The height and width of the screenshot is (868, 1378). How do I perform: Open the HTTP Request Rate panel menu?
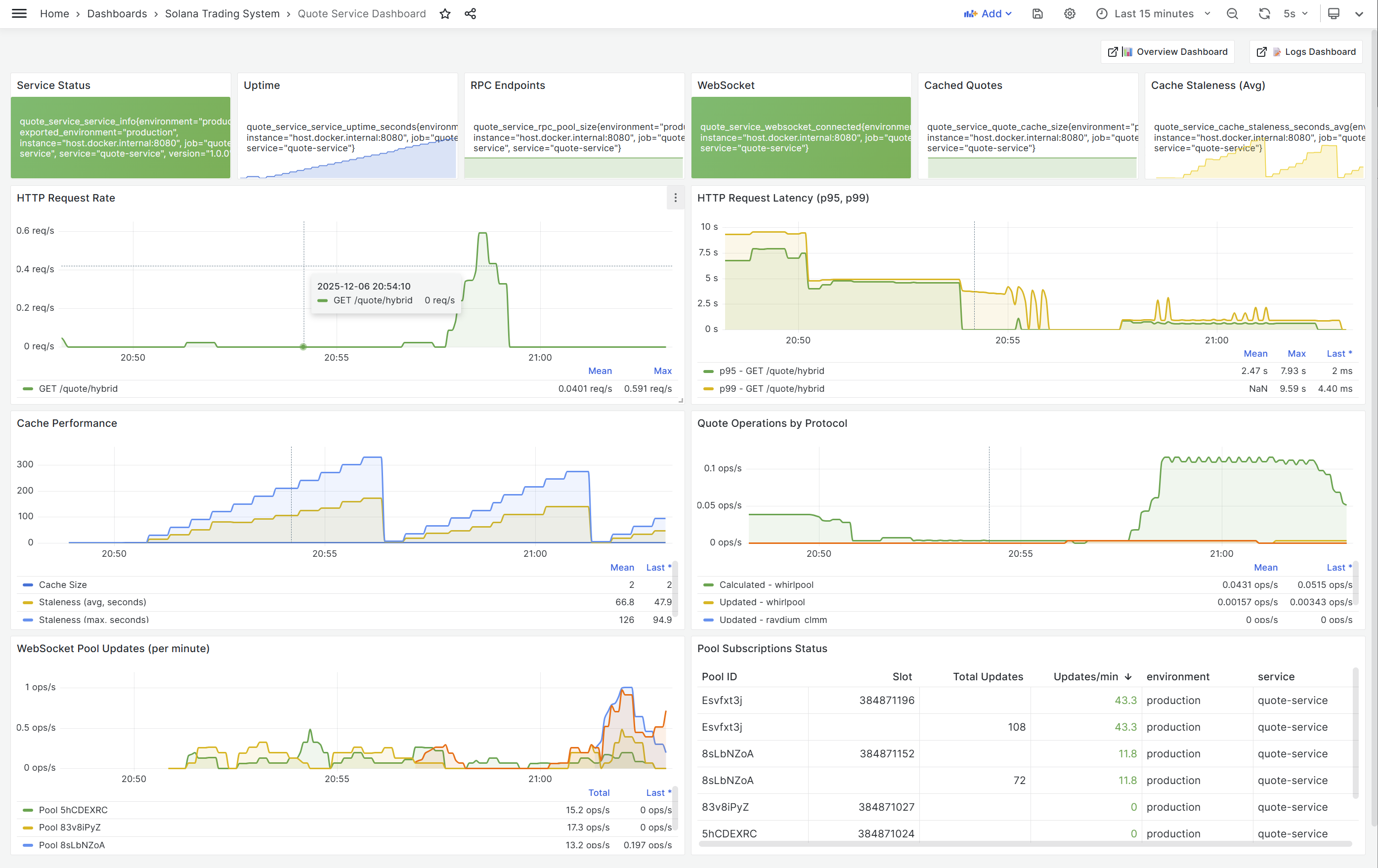coord(675,198)
